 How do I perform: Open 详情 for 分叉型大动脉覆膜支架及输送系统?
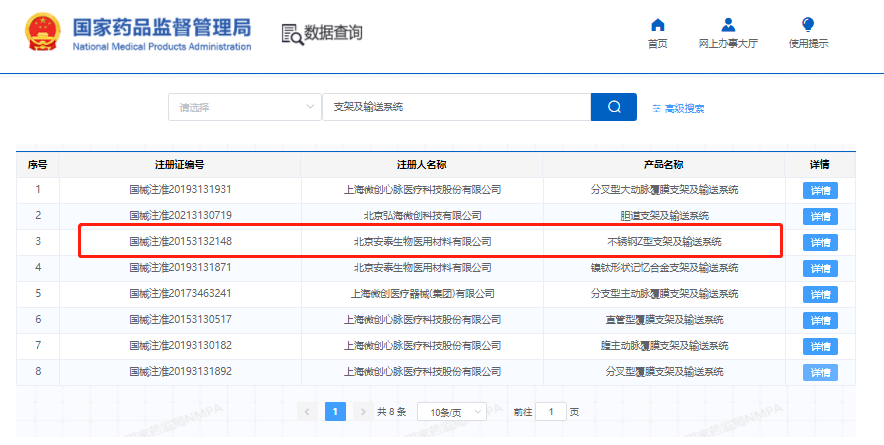click(820, 191)
